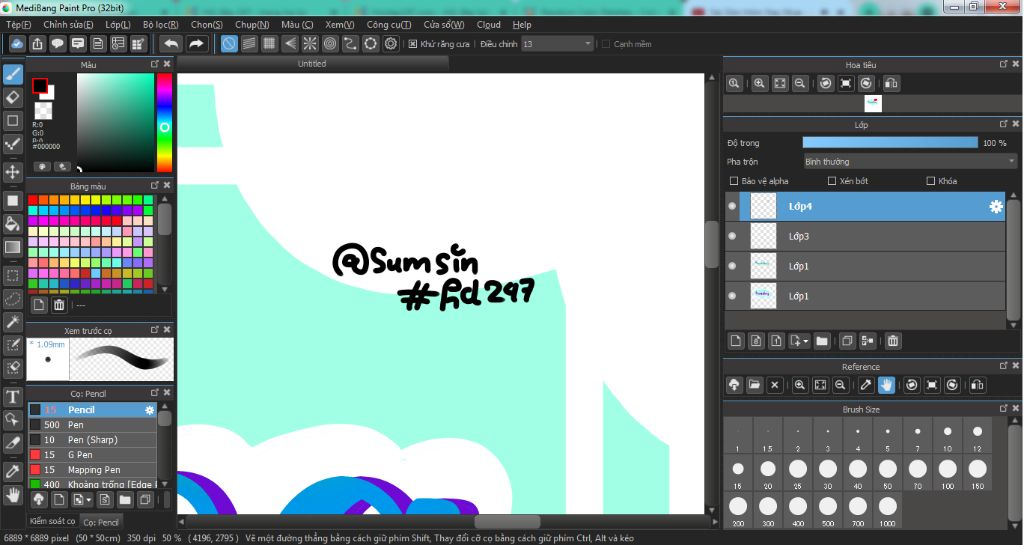
Task: Add a new folder in Layer panel
Action: point(822,341)
